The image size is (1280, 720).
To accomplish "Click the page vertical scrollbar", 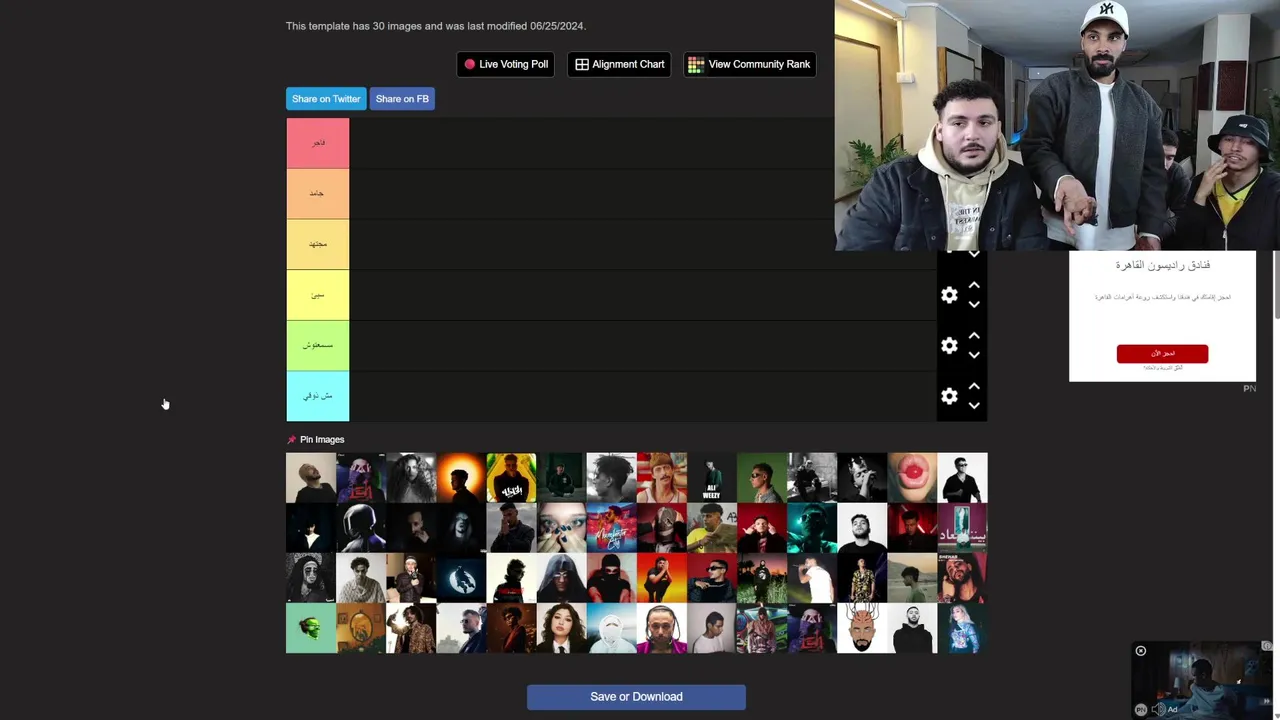I will click(1276, 285).
